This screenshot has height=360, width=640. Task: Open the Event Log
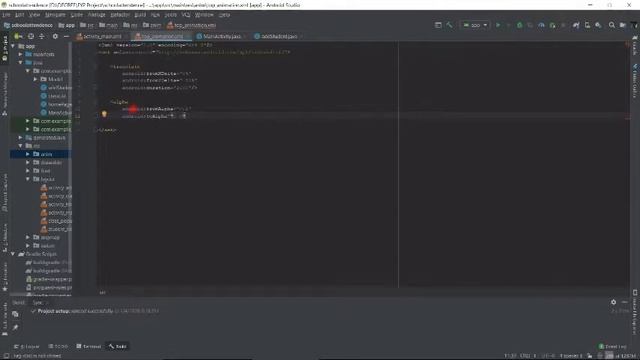pos(612,347)
